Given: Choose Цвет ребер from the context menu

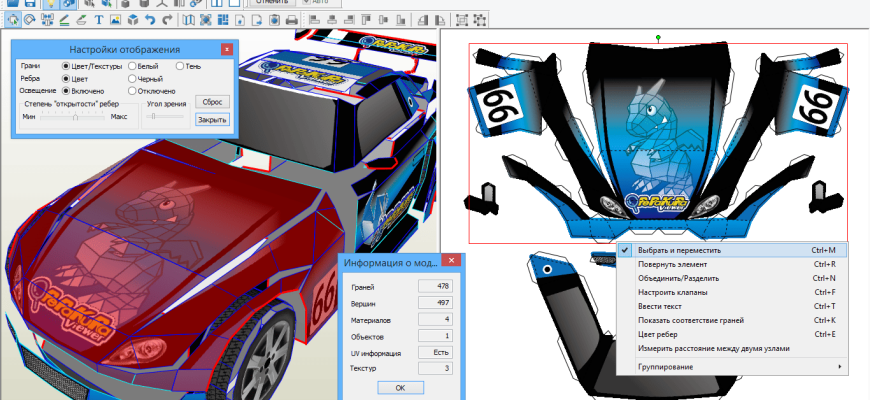Looking at the screenshot, I should [731, 335].
